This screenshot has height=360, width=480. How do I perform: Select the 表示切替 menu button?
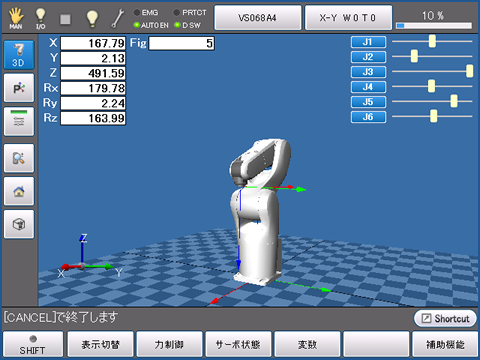101,344
